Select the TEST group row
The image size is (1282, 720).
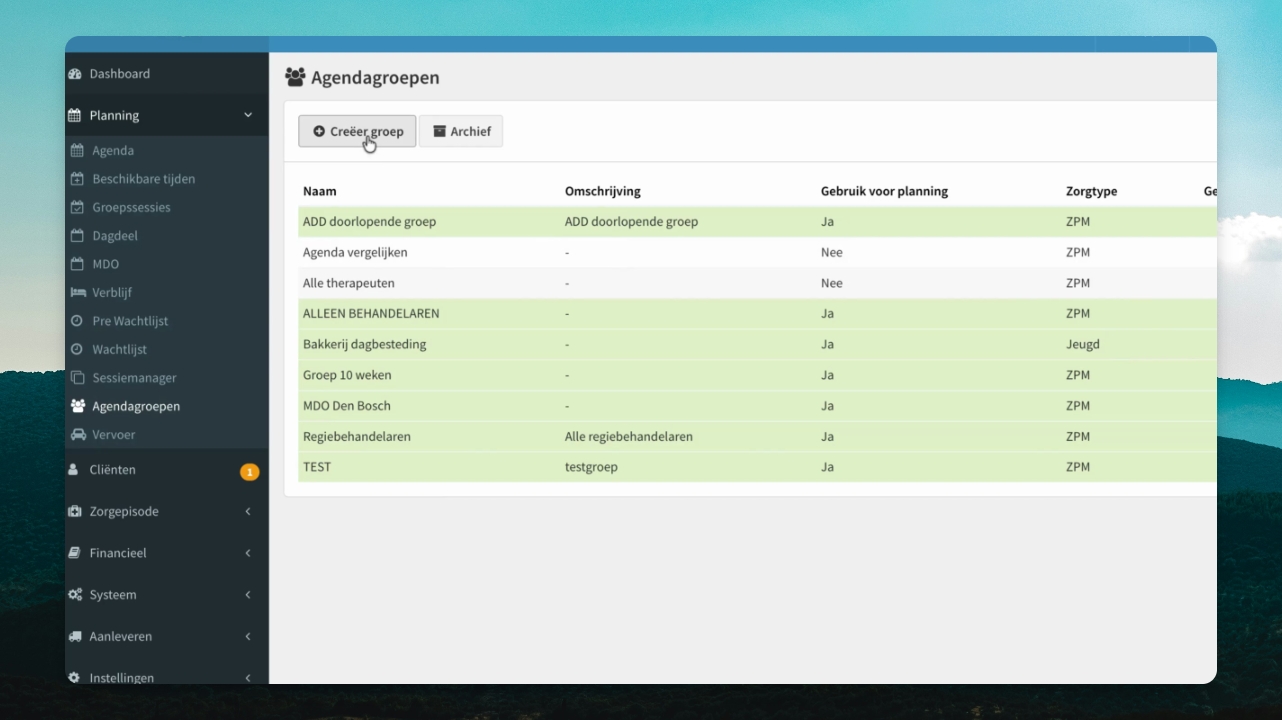(x=757, y=467)
